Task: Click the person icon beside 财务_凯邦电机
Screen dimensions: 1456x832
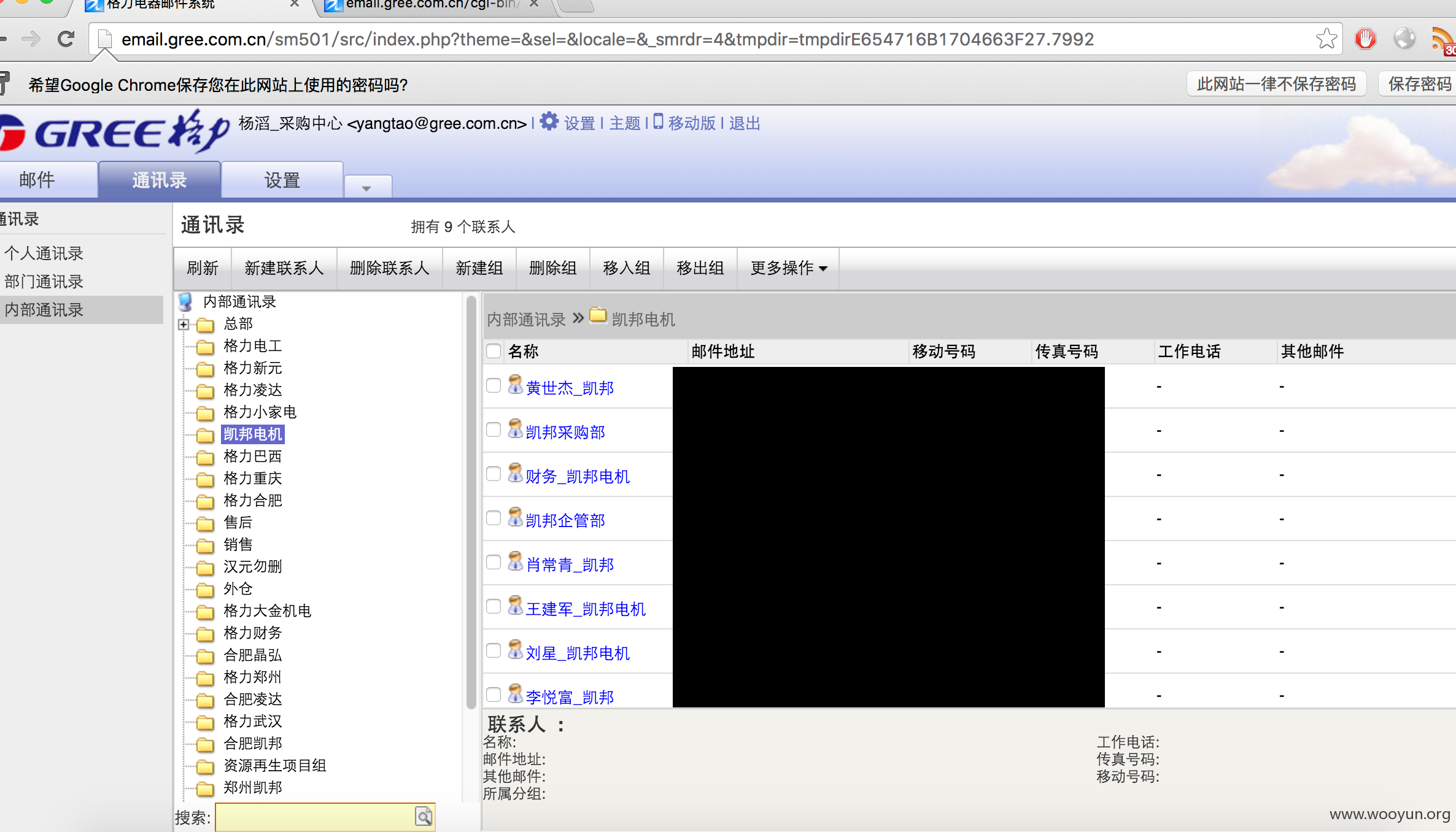Action: (x=515, y=473)
